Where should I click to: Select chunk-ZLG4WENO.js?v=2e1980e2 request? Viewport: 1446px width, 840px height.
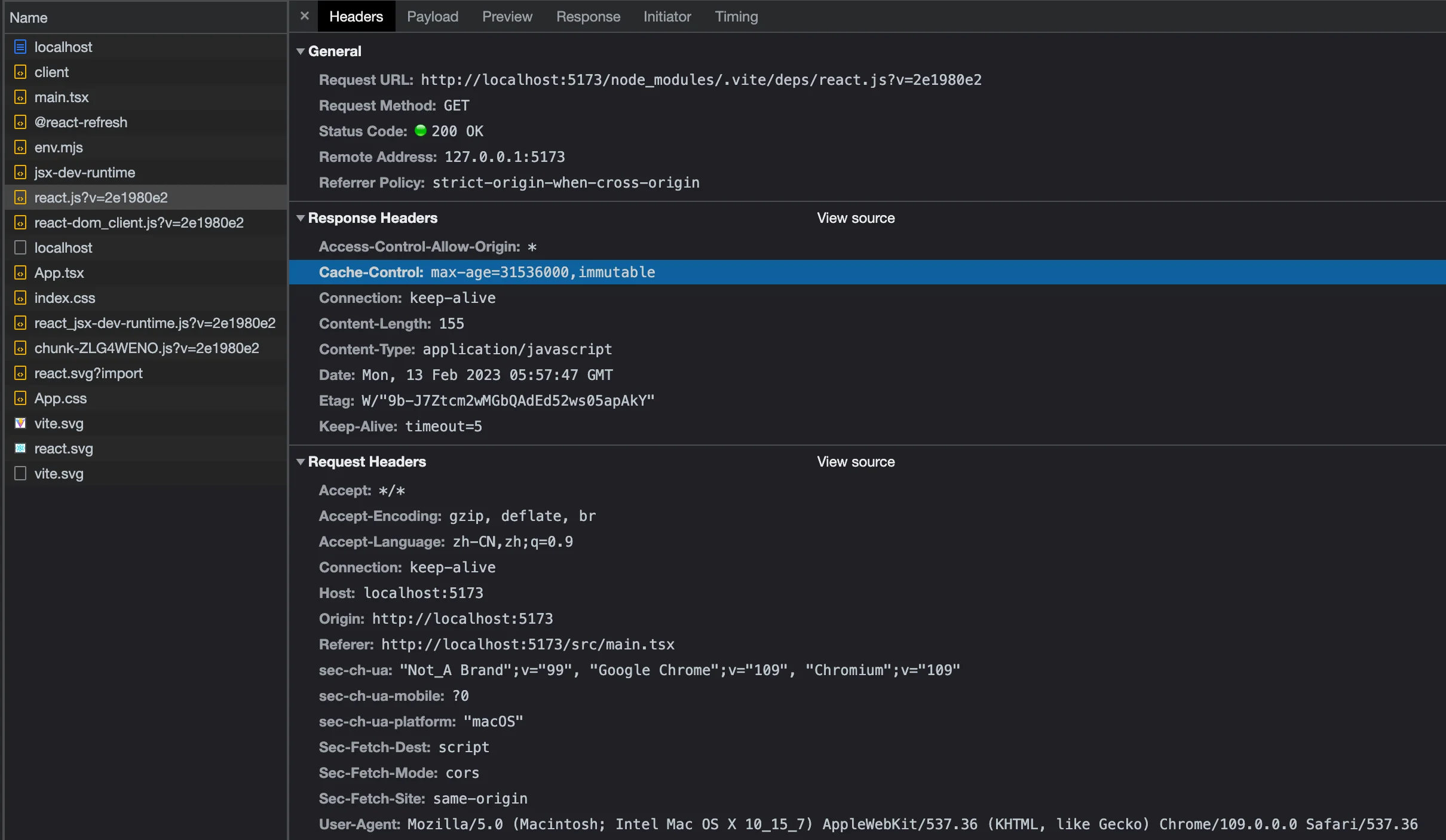tap(146, 348)
